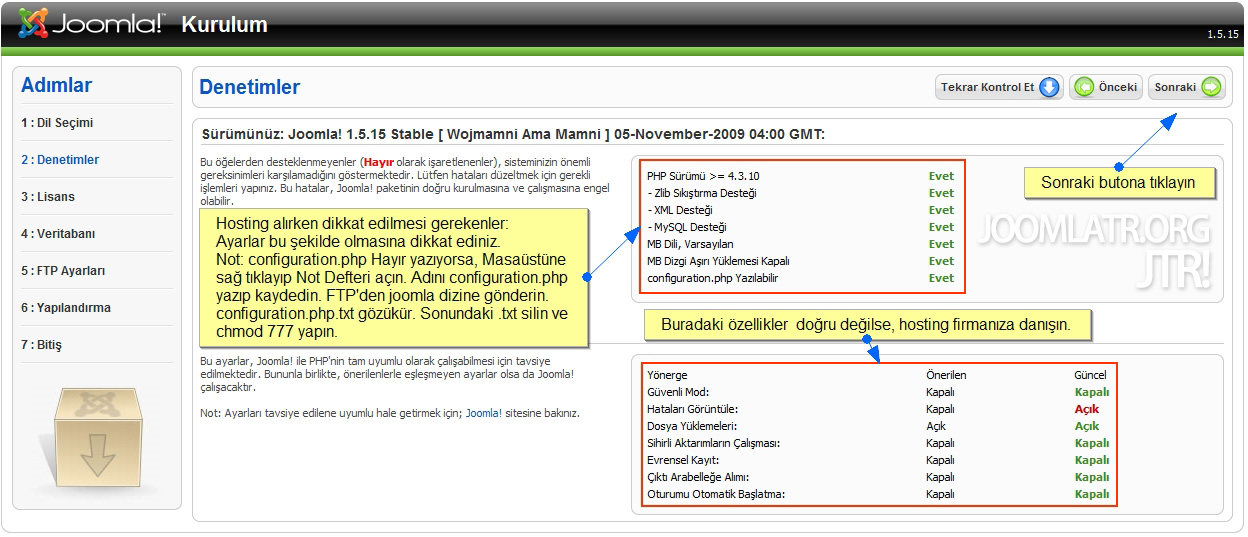Select step 2 : Denetimler
1248x537 pixels.
[60, 160]
